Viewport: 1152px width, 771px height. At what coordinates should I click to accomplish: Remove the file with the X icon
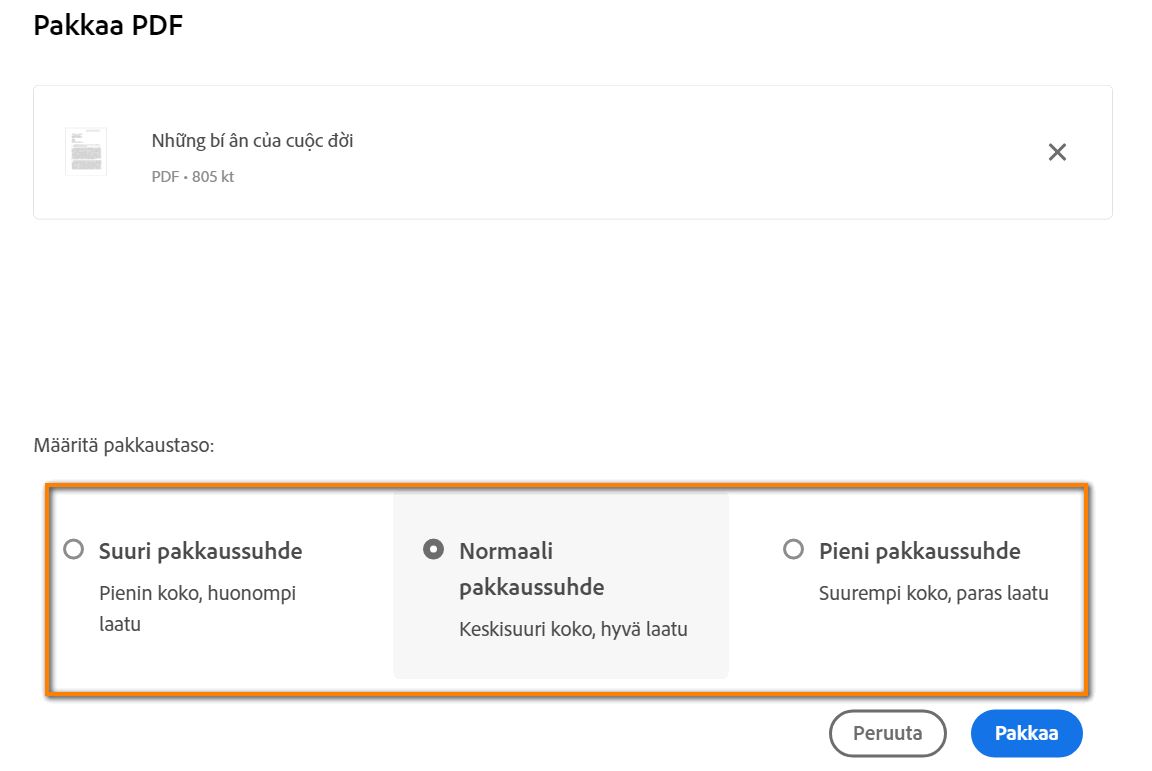[1058, 152]
